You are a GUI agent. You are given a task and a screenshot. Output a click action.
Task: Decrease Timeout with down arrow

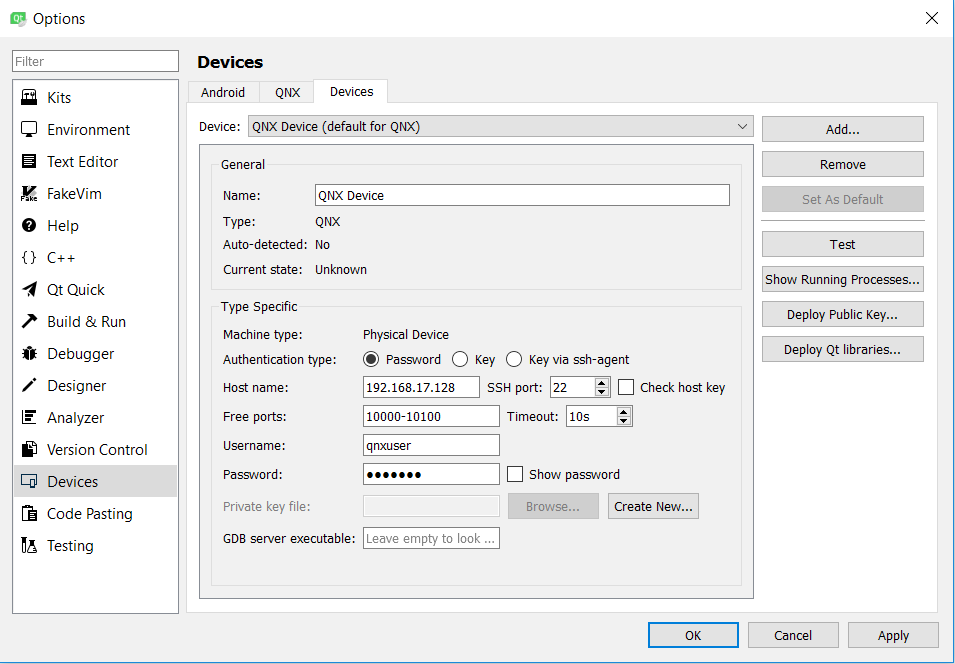(624, 422)
